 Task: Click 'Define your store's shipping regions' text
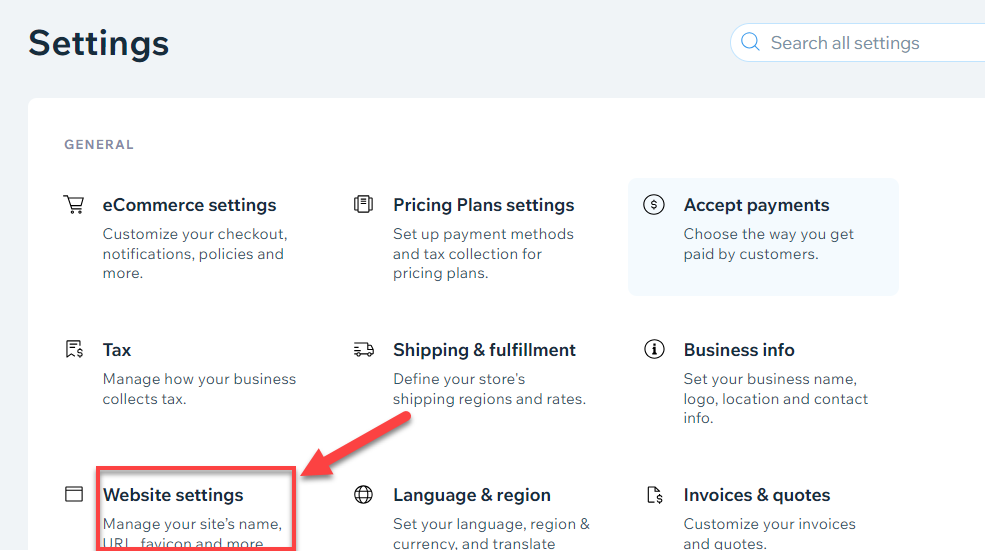click(x=489, y=389)
